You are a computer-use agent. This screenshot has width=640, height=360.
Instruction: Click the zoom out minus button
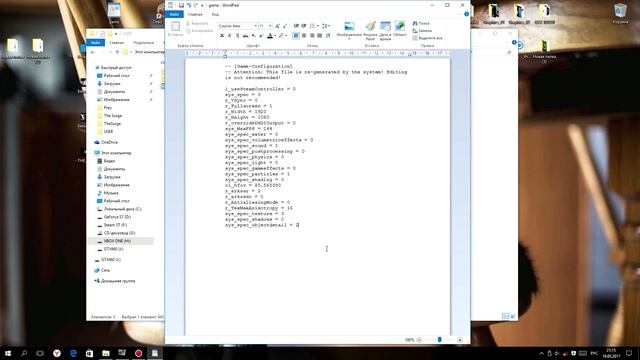pyautogui.click(x=419, y=340)
